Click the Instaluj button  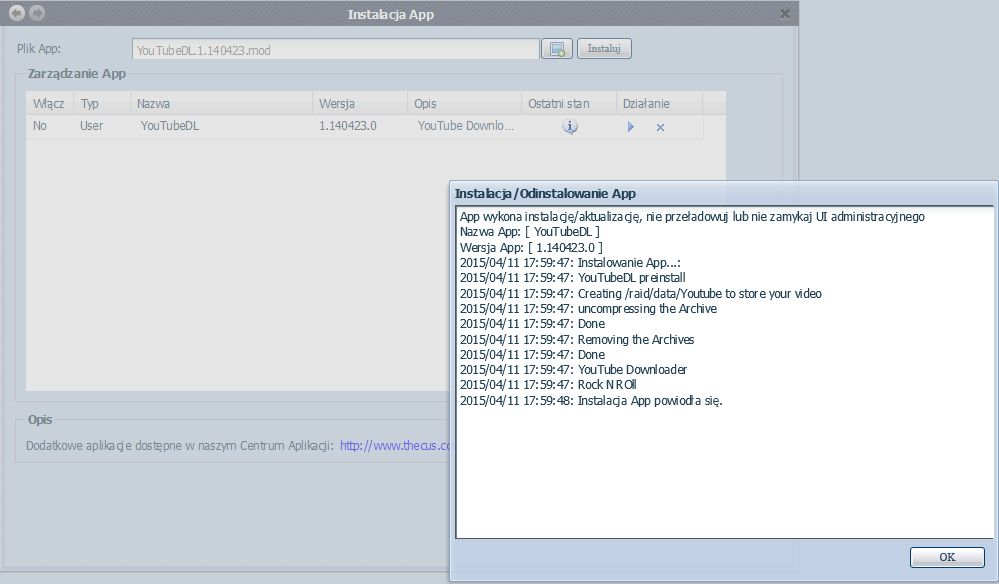pyautogui.click(x=604, y=49)
